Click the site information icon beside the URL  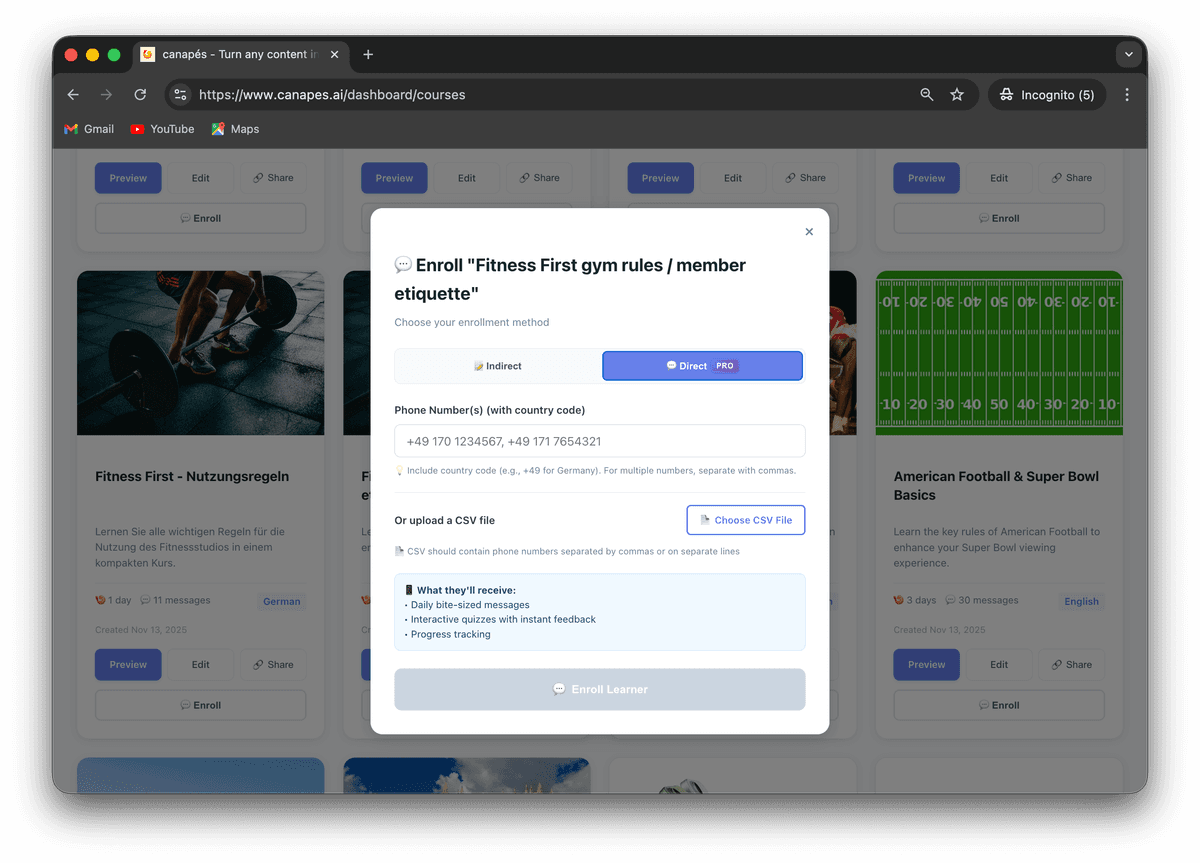pos(180,94)
